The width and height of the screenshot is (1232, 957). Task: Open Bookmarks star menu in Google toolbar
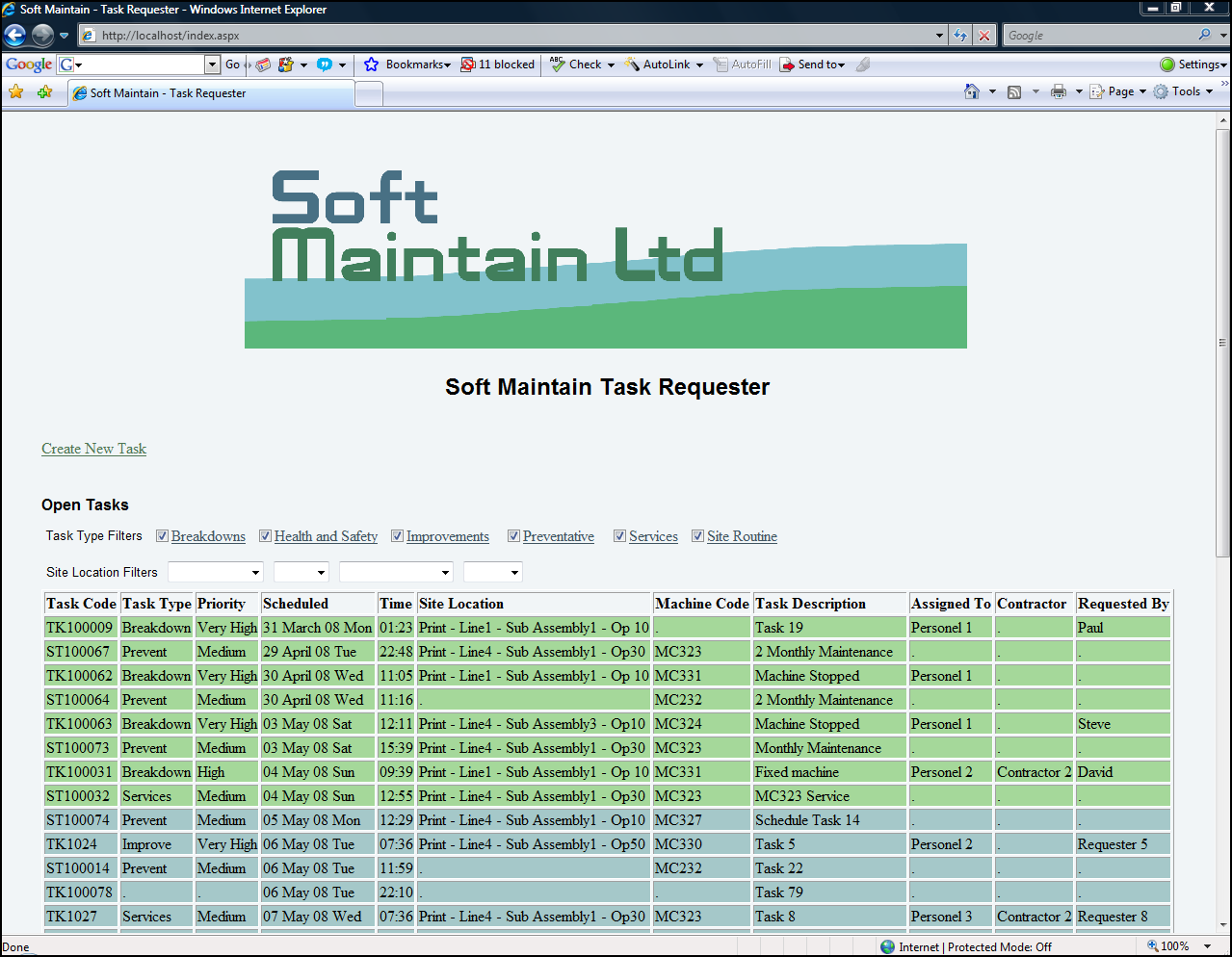tap(406, 65)
